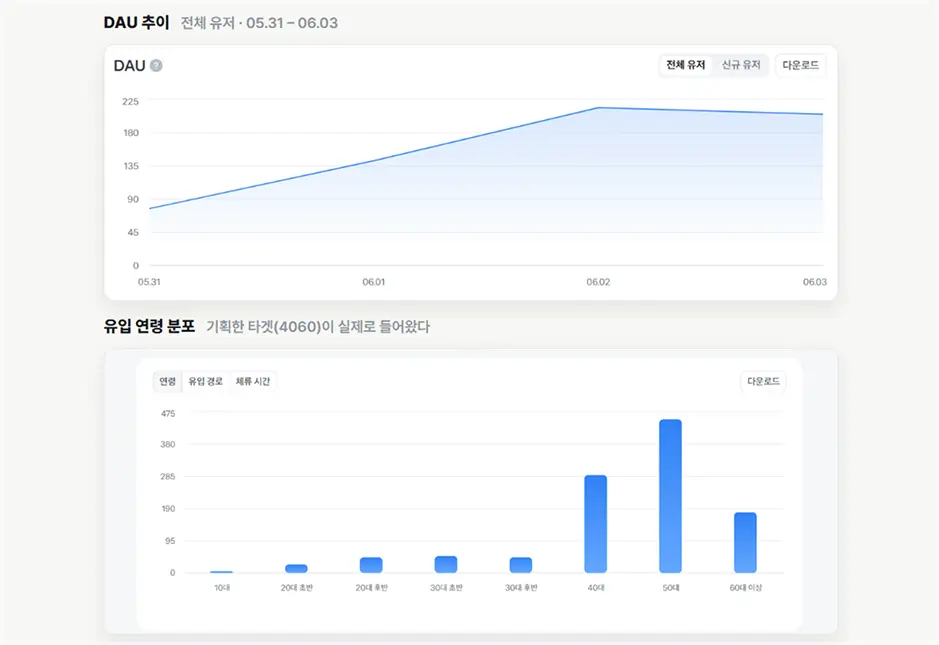The width and height of the screenshot is (939, 645).
Task: Click the 285 y-axis value in age chart
Action: click(x=168, y=477)
